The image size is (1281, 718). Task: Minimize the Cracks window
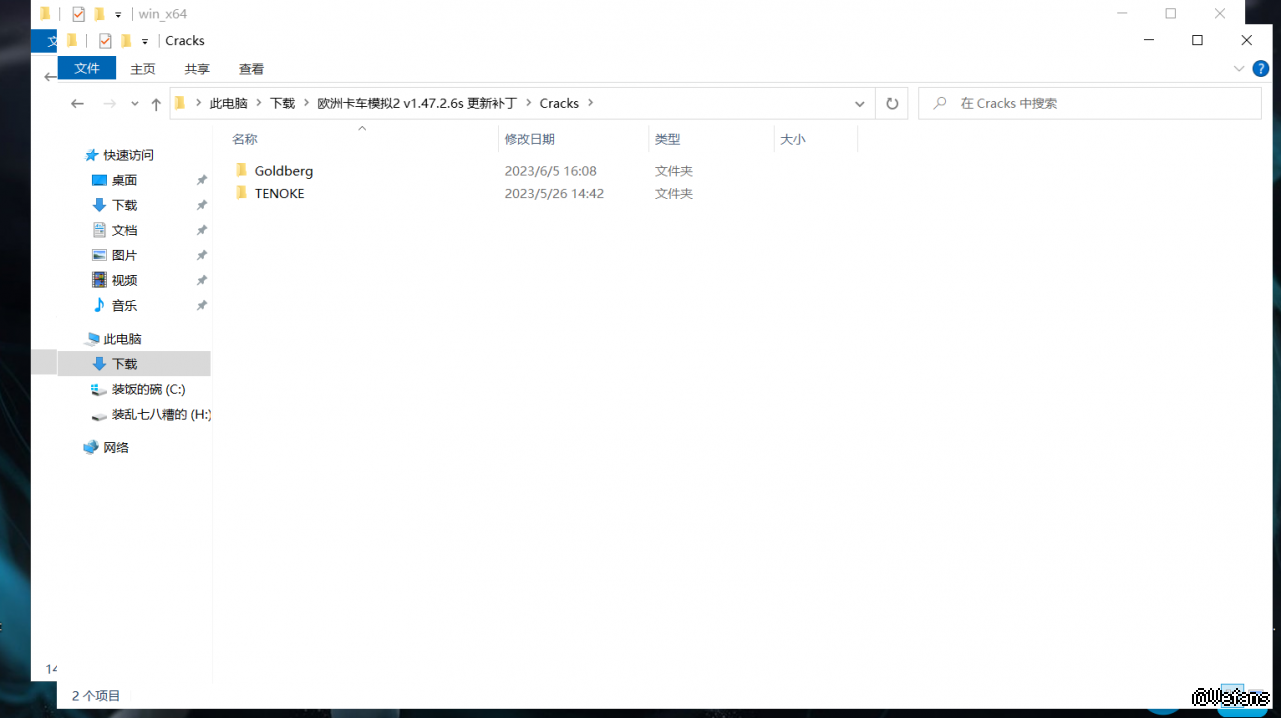(1149, 41)
